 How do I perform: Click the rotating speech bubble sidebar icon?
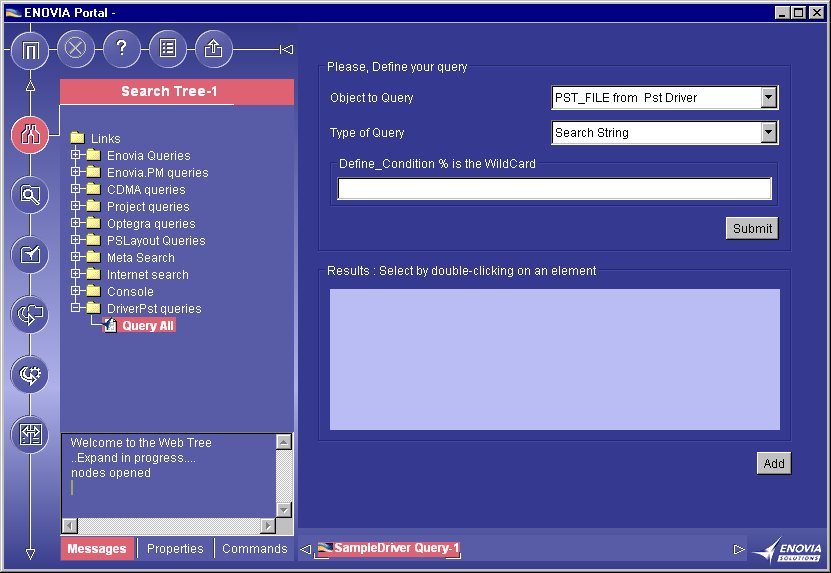pyautogui.click(x=30, y=314)
